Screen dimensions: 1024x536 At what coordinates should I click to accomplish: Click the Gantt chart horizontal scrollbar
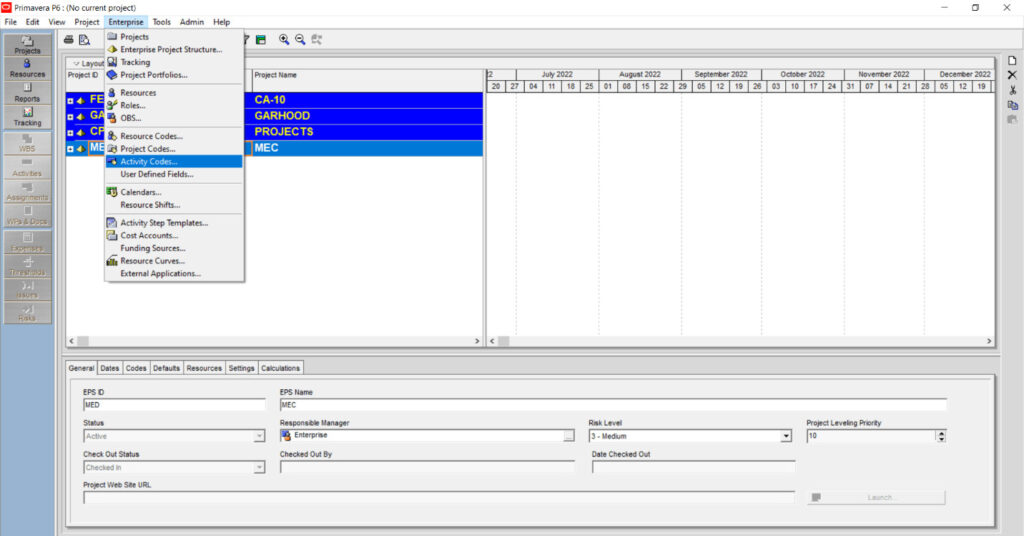[x=741, y=341]
